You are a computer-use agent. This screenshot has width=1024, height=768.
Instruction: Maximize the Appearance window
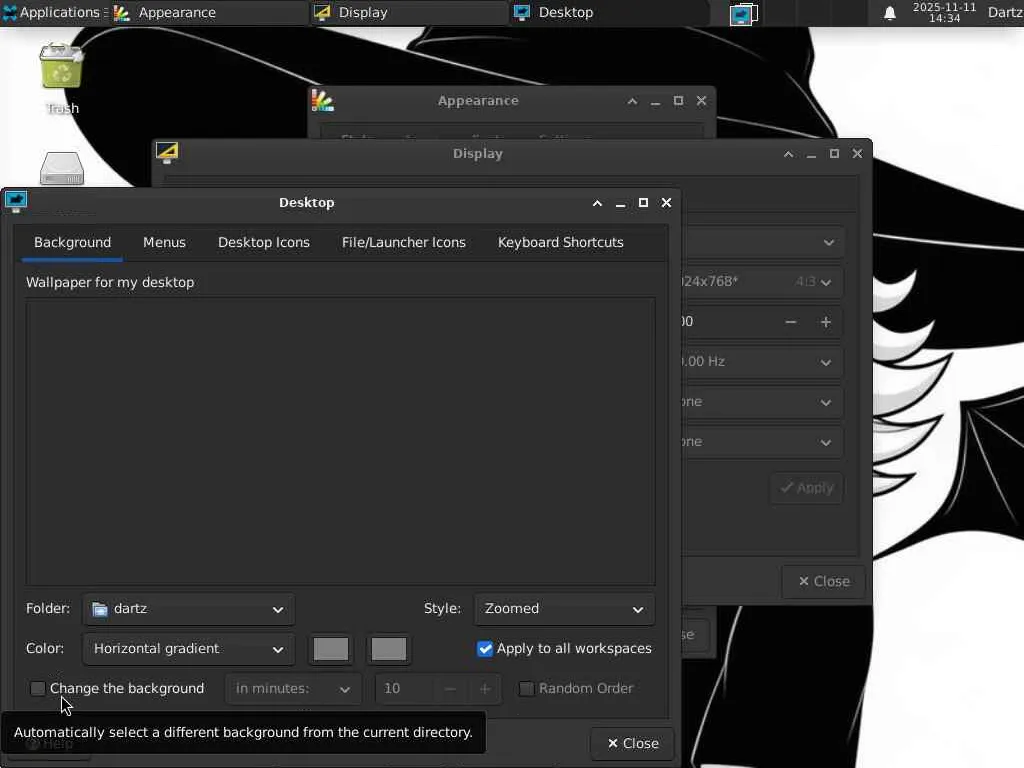coord(679,101)
